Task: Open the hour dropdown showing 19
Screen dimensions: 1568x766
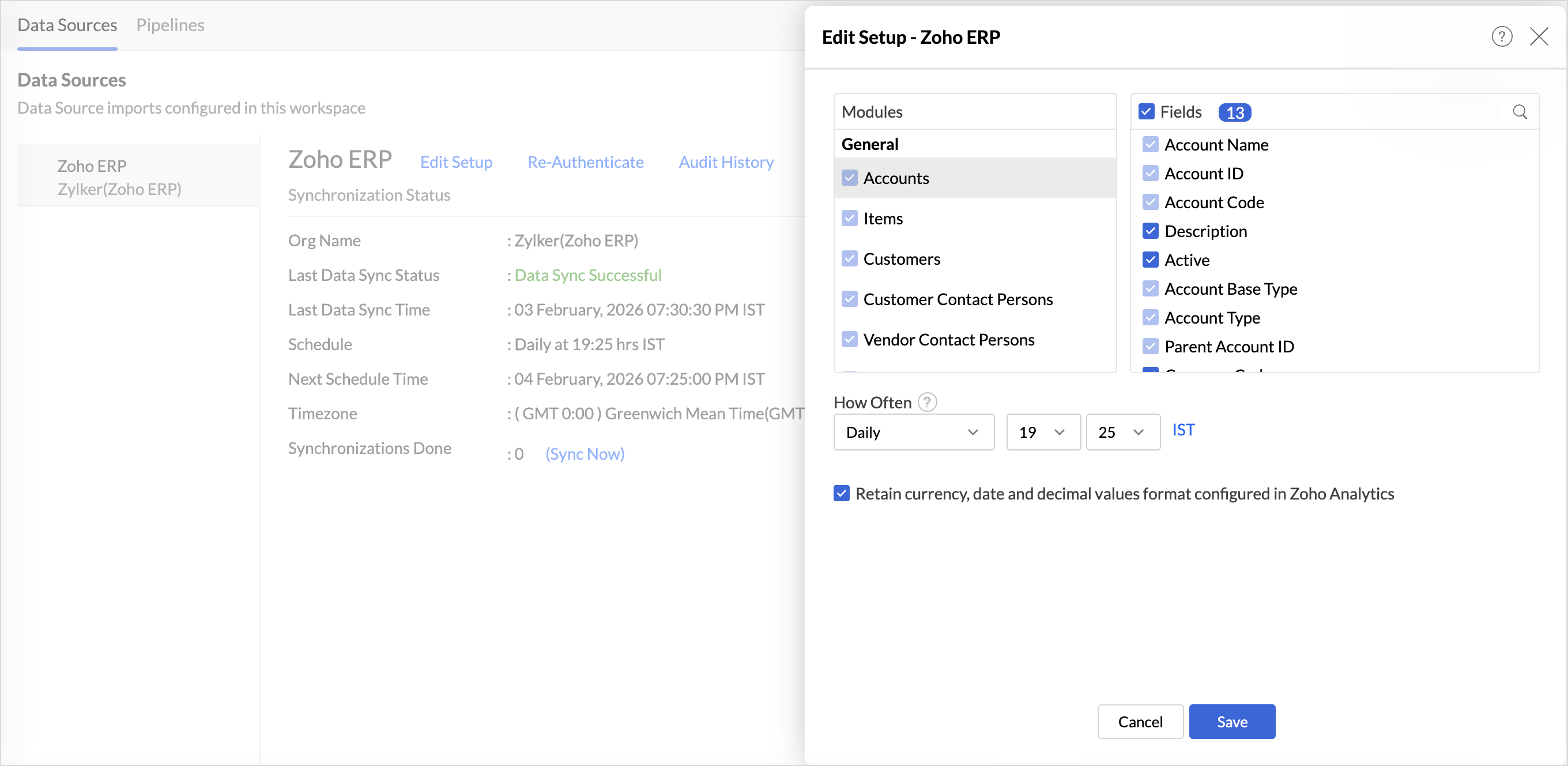Action: pos(1043,431)
